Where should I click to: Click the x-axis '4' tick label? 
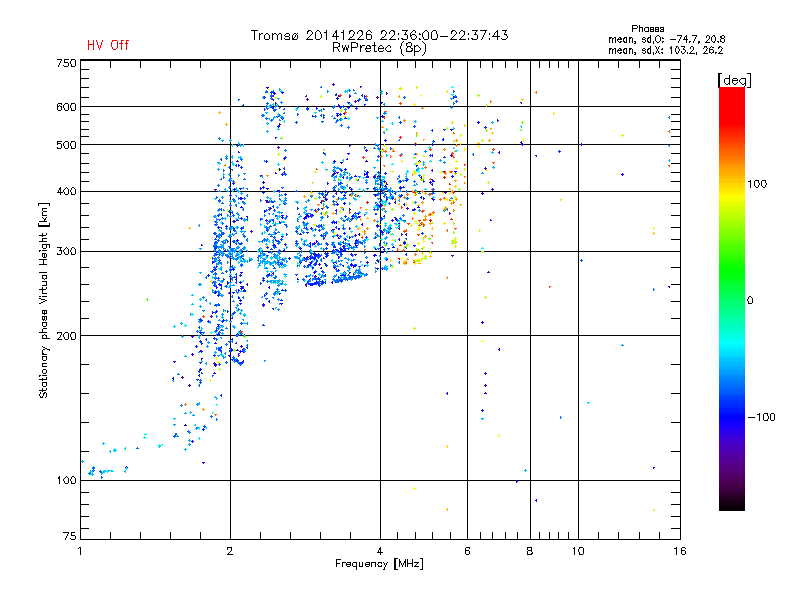[380, 551]
